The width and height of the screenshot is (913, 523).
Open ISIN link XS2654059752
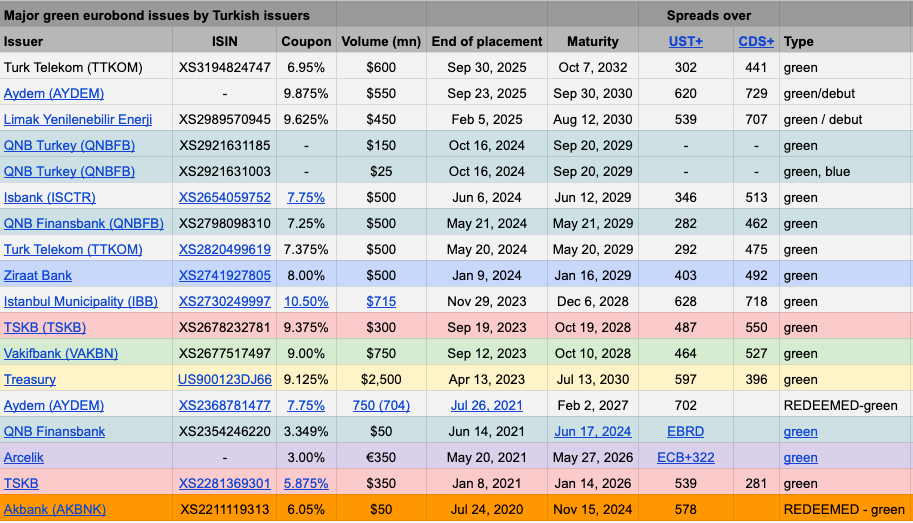click(x=224, y=198)
